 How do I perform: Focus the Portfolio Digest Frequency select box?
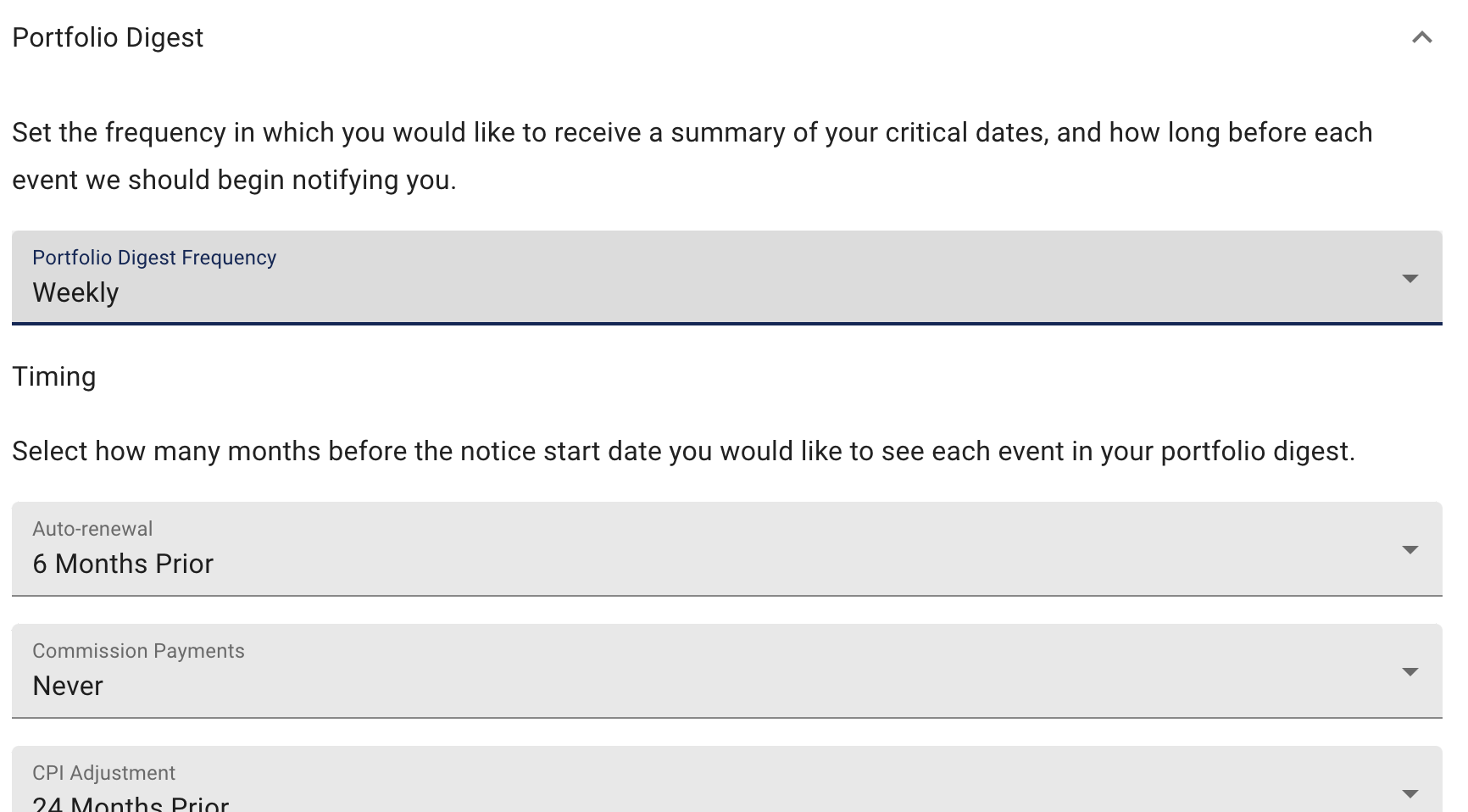point(727,278)
